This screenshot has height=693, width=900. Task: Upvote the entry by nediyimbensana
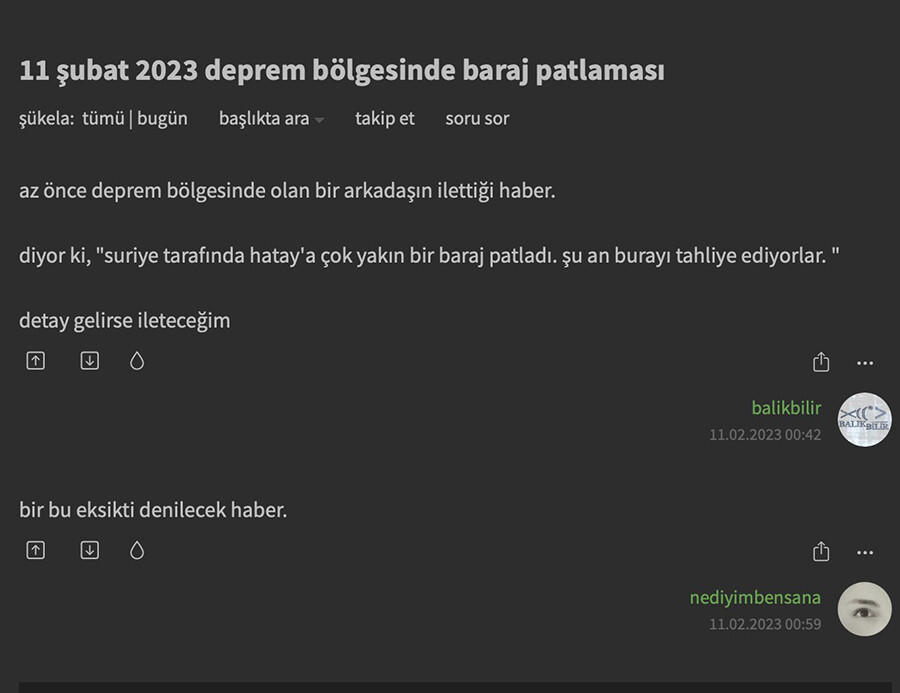pos(34,550)
